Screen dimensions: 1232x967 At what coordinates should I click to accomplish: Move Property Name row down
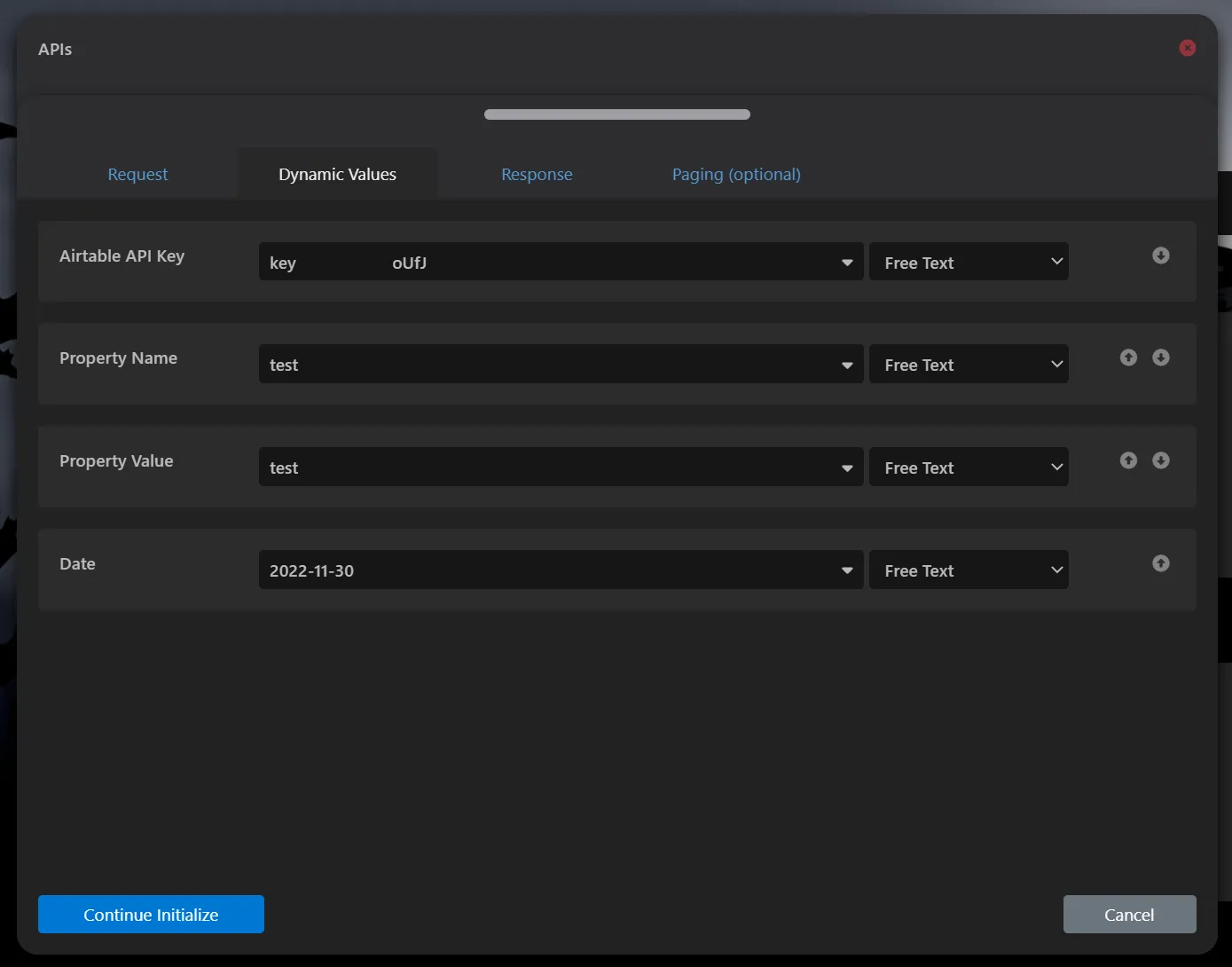tap(1160, 358)
